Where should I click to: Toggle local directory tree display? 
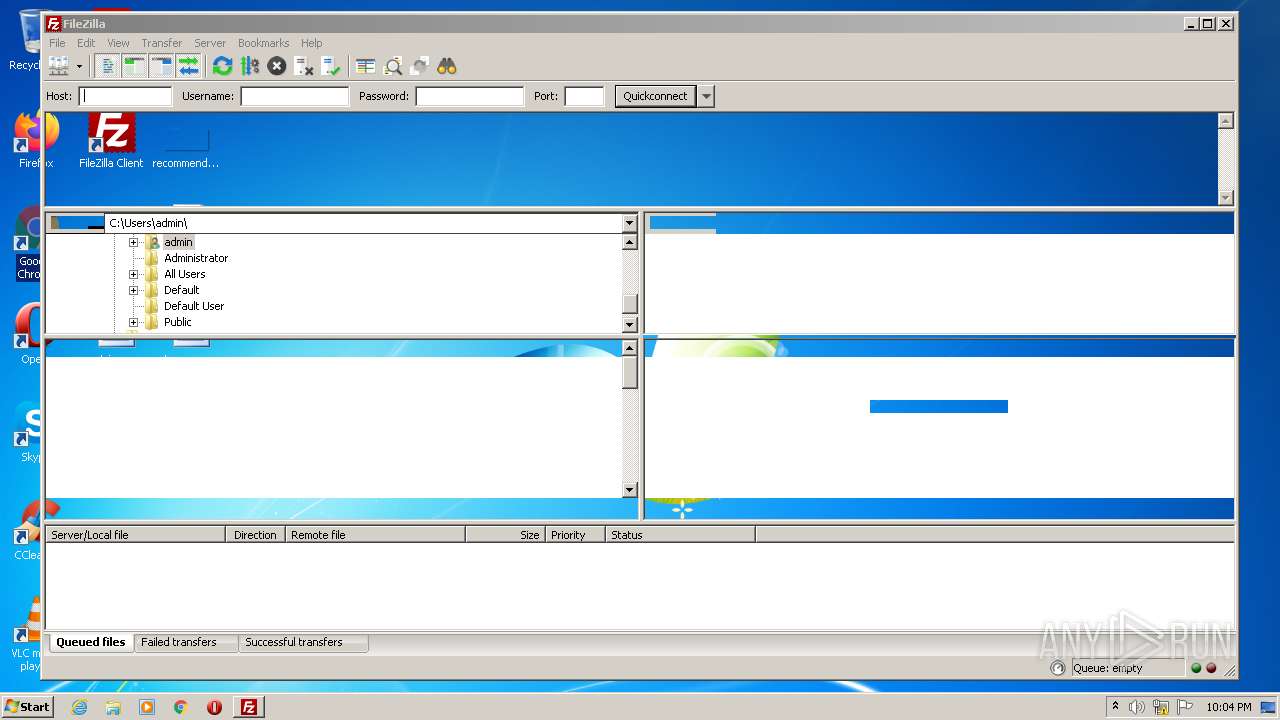tap(134, 66)
